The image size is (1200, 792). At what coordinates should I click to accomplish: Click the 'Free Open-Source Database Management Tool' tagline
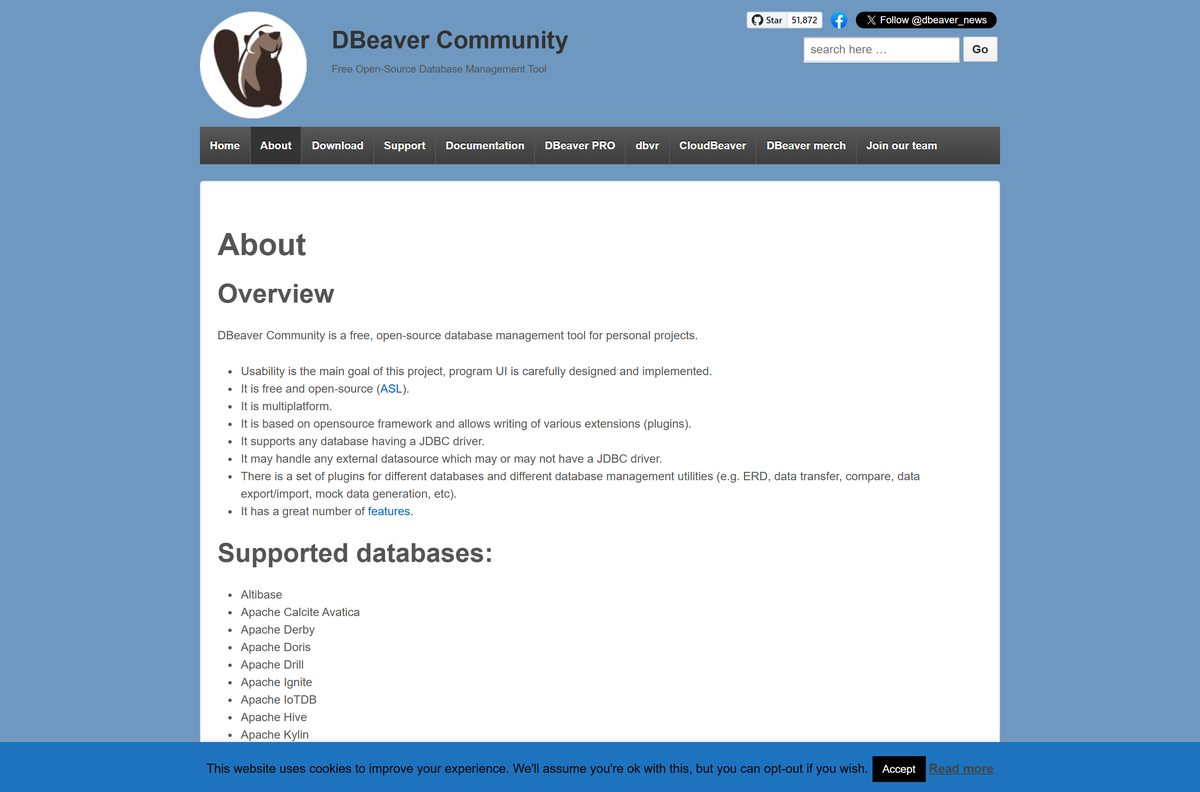pos(439,69)
